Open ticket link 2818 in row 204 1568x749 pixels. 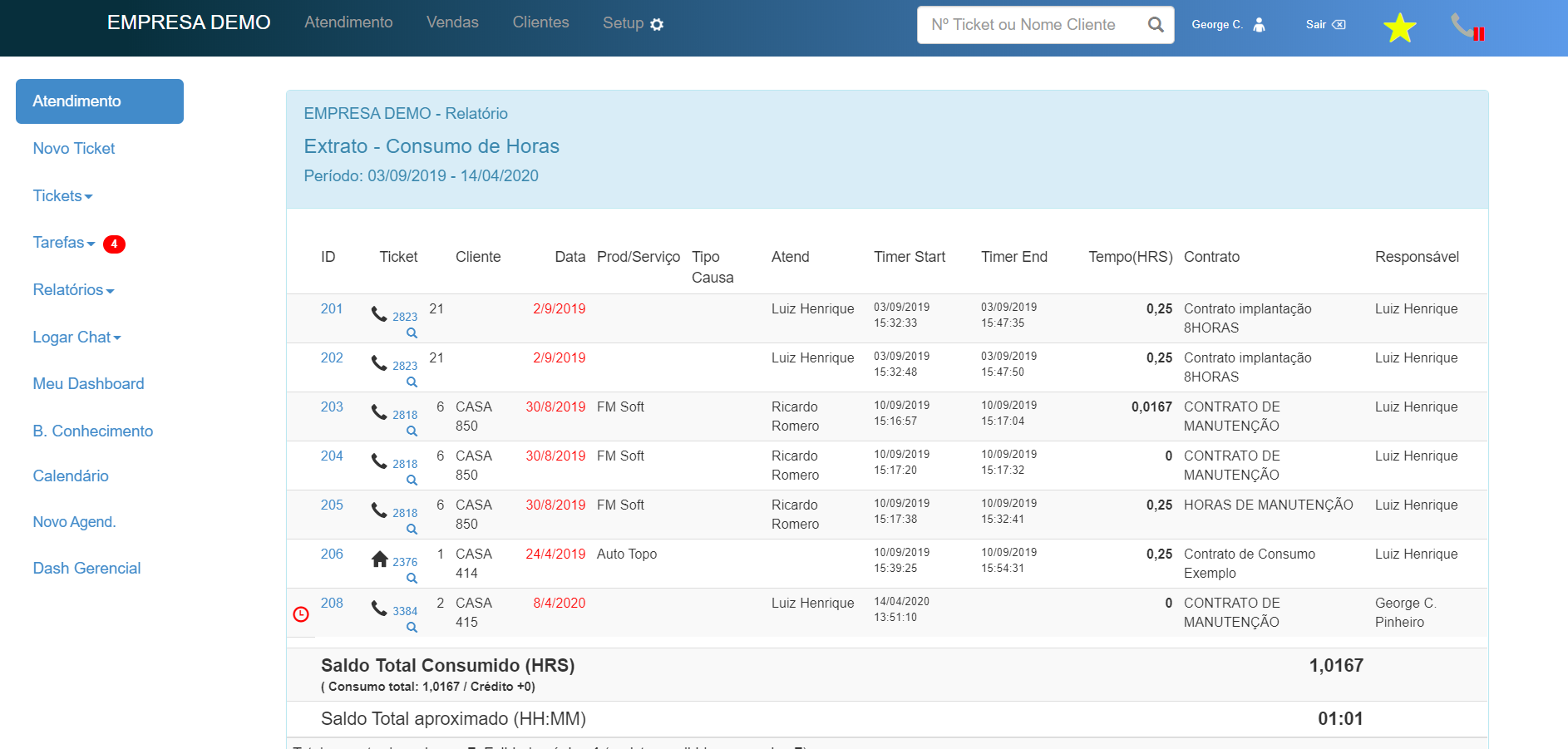coord(405,464)
